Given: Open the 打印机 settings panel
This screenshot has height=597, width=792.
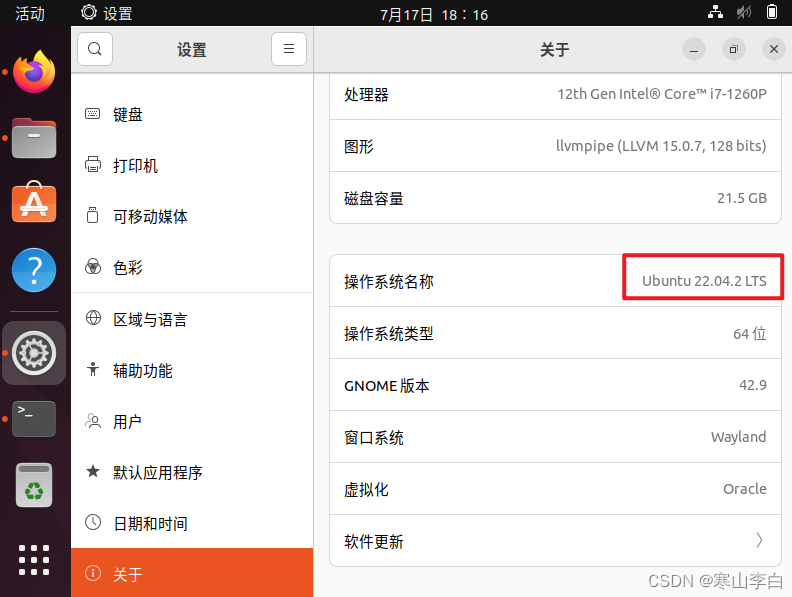Looking at the screenshot, I should click(x=192, y=166).
